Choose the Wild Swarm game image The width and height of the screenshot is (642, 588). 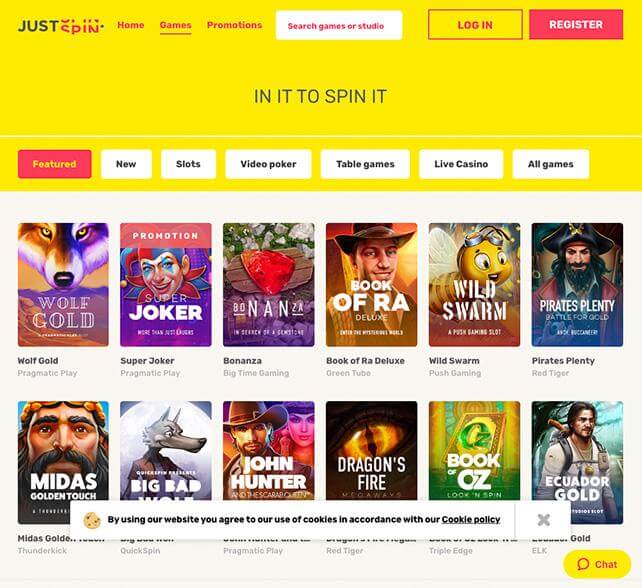(474, 285)
